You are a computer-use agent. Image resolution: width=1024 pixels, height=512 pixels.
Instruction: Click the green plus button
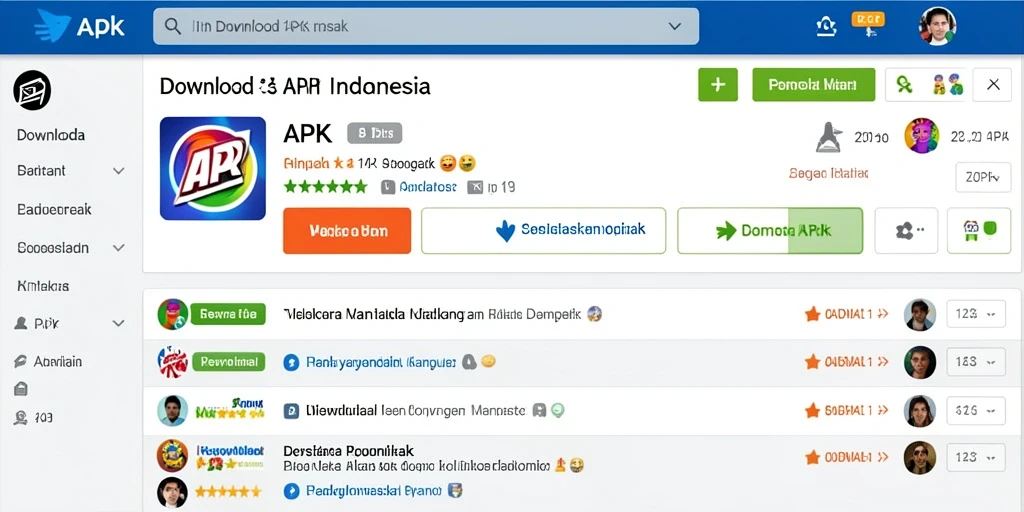point(718,84)
